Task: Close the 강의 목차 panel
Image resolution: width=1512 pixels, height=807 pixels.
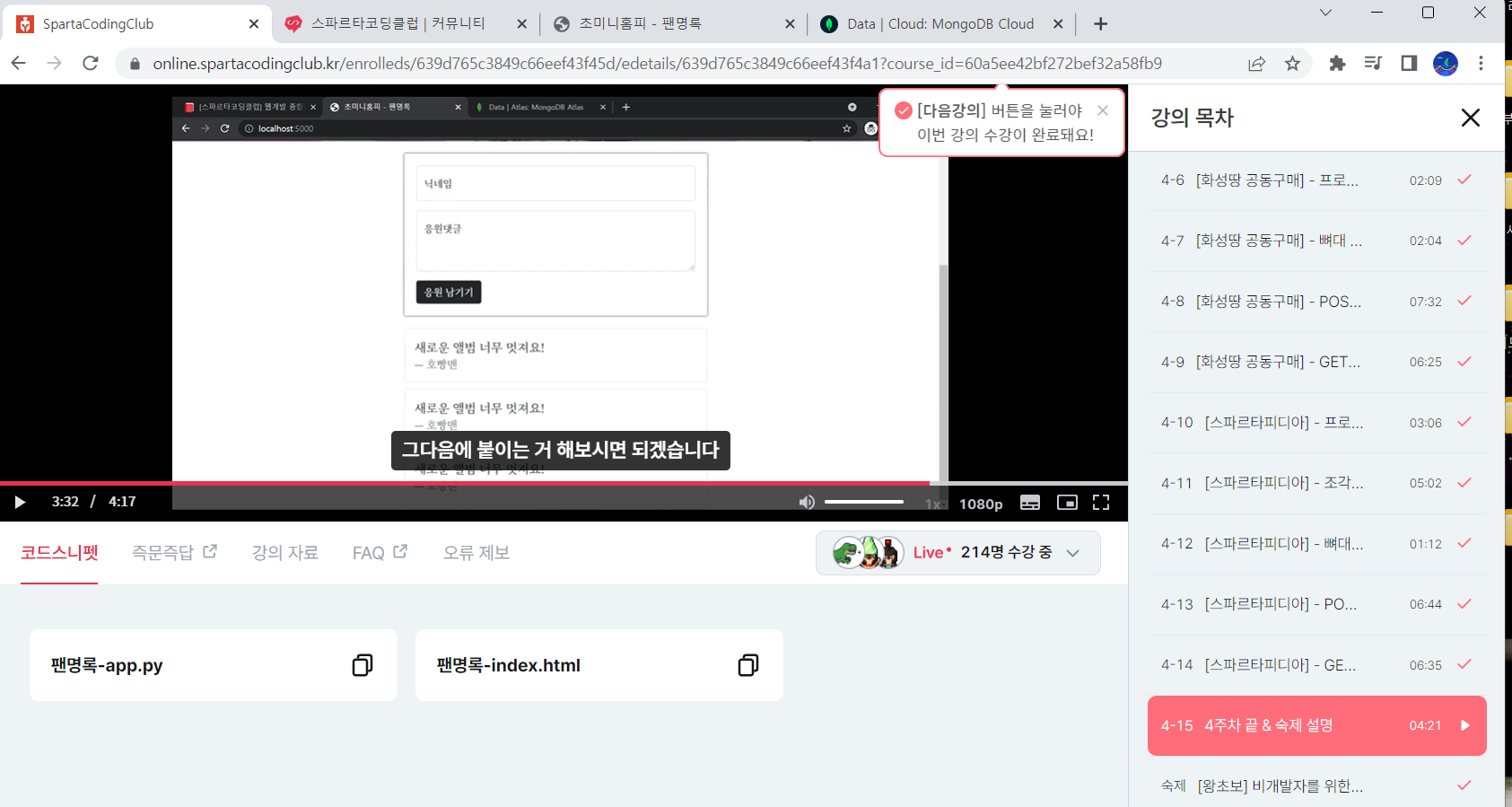Action: (x=1470, y=118)
